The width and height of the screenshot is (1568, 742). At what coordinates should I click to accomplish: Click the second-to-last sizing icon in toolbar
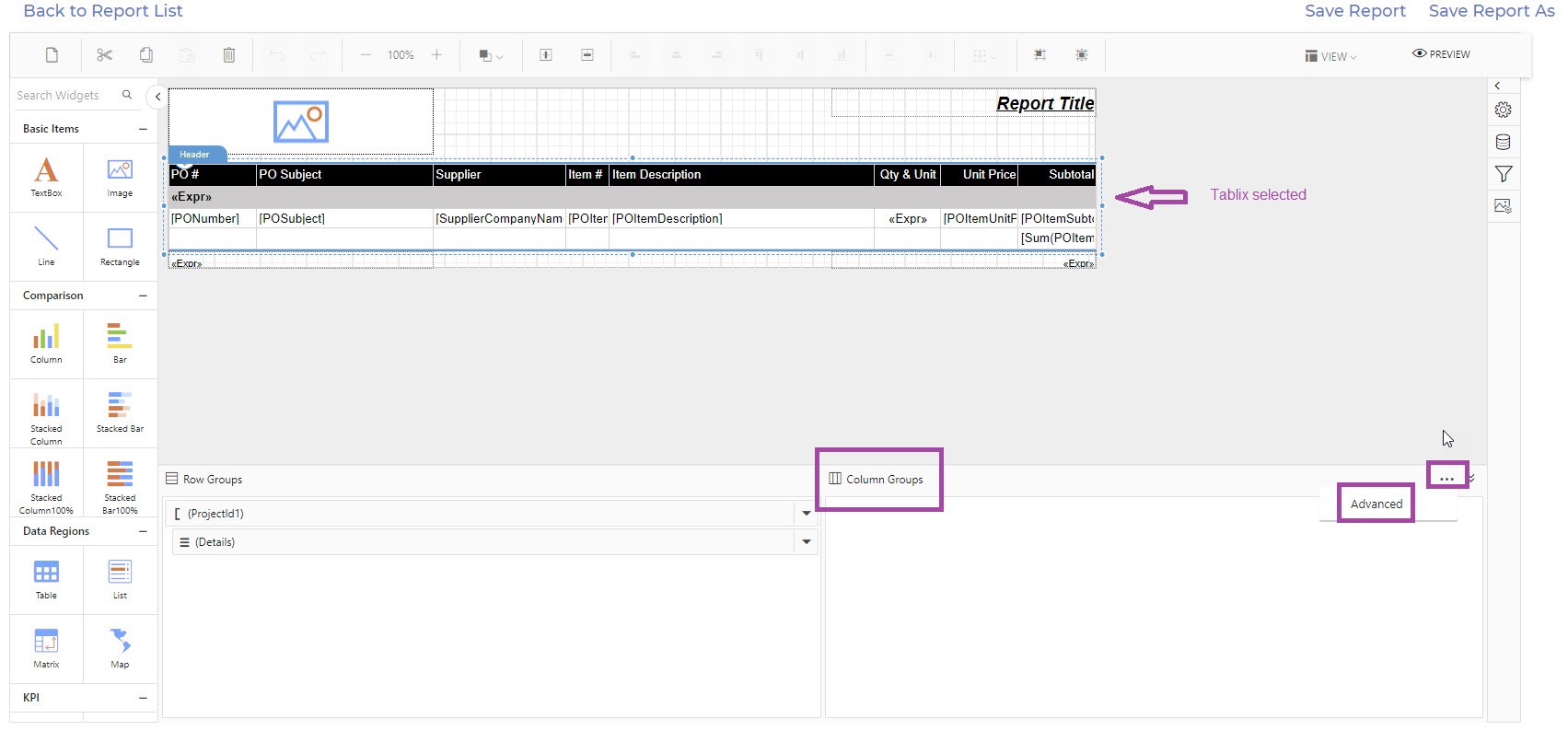[1040, 55]
